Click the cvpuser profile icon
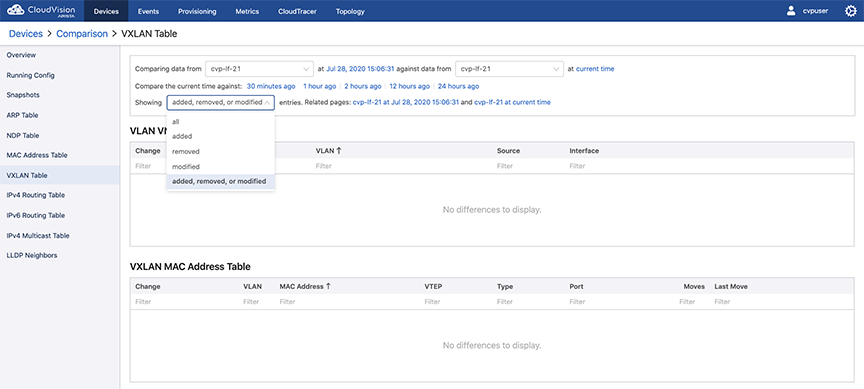Screen dimensions: 864x389 point(791,11)
